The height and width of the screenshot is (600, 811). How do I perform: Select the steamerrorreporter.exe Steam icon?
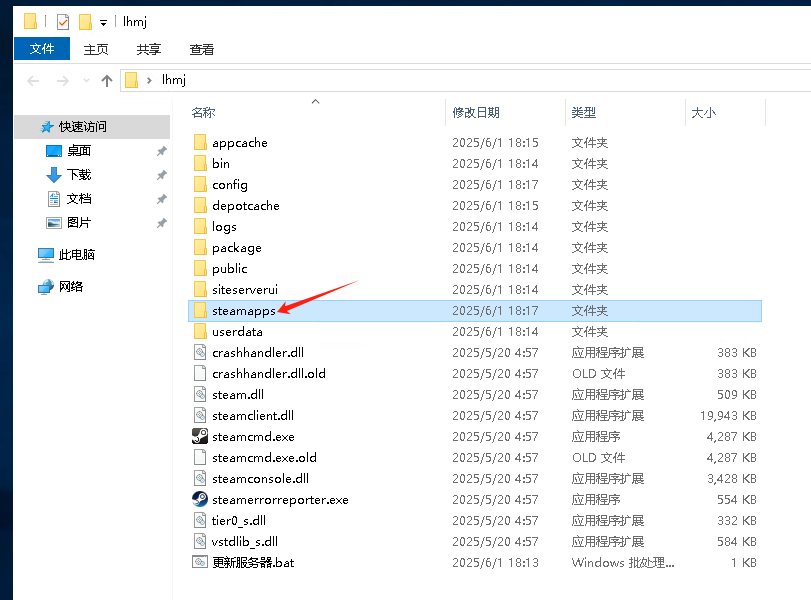pos(200,500)
